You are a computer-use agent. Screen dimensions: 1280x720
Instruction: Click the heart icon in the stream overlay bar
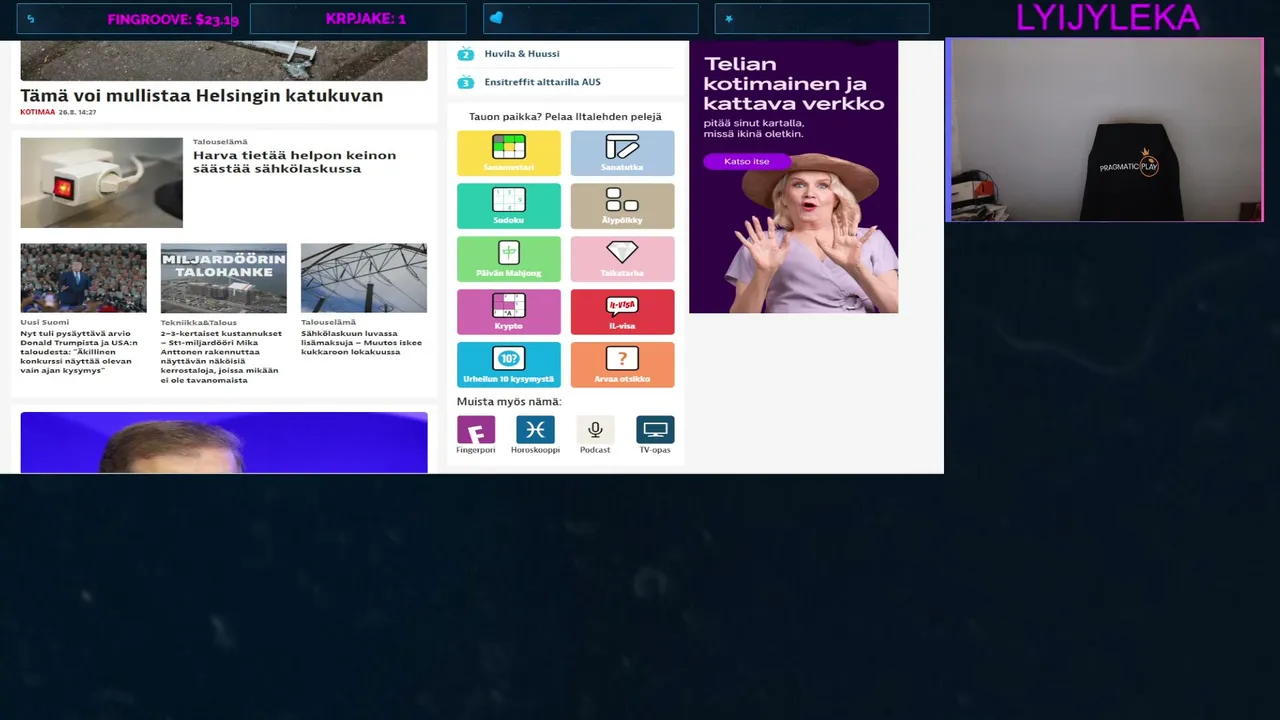pyautogui.click(x=497, y=18)
